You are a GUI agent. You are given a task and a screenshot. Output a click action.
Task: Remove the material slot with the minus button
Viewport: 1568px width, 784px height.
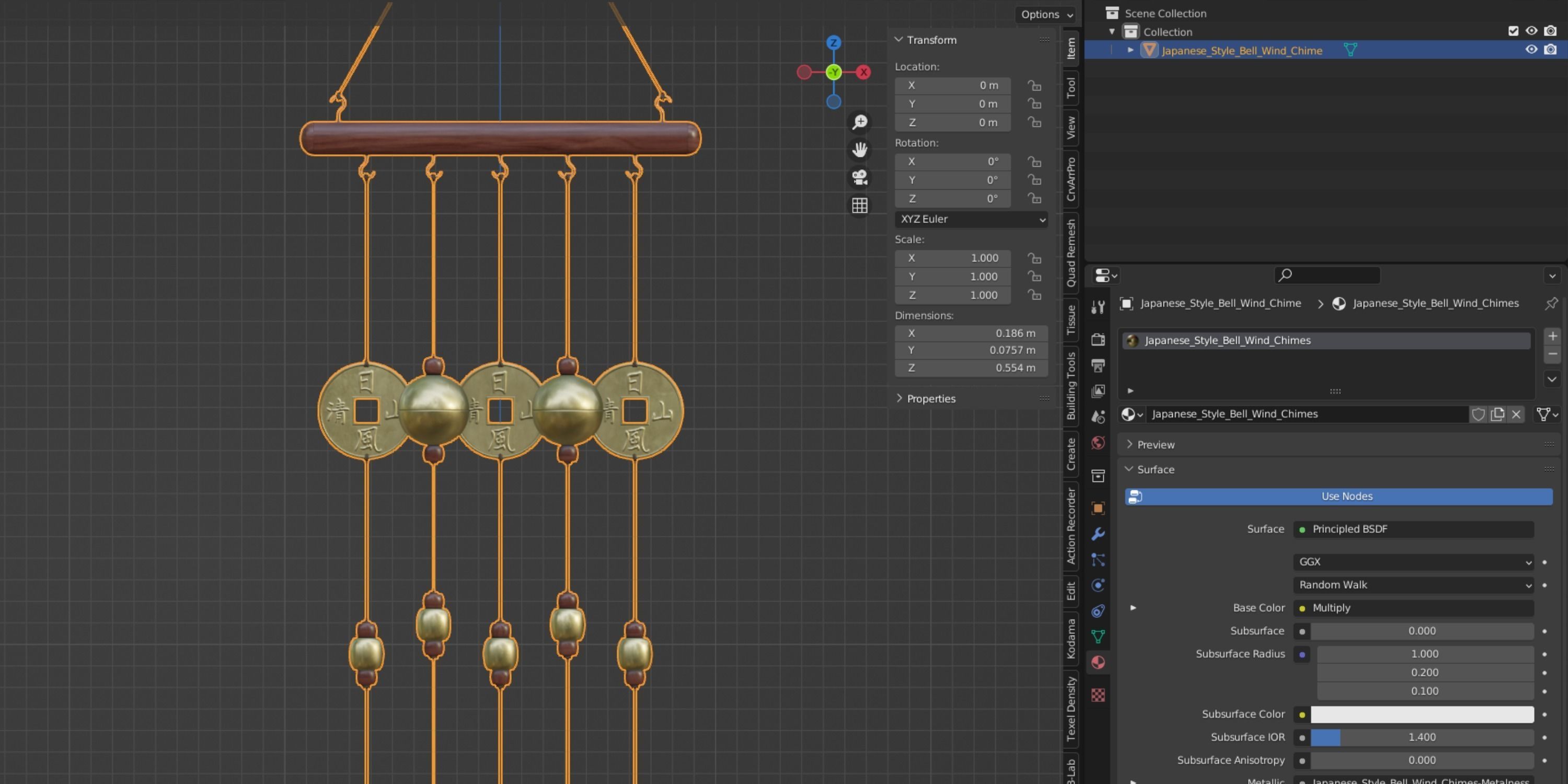[x=1553, y=354]
